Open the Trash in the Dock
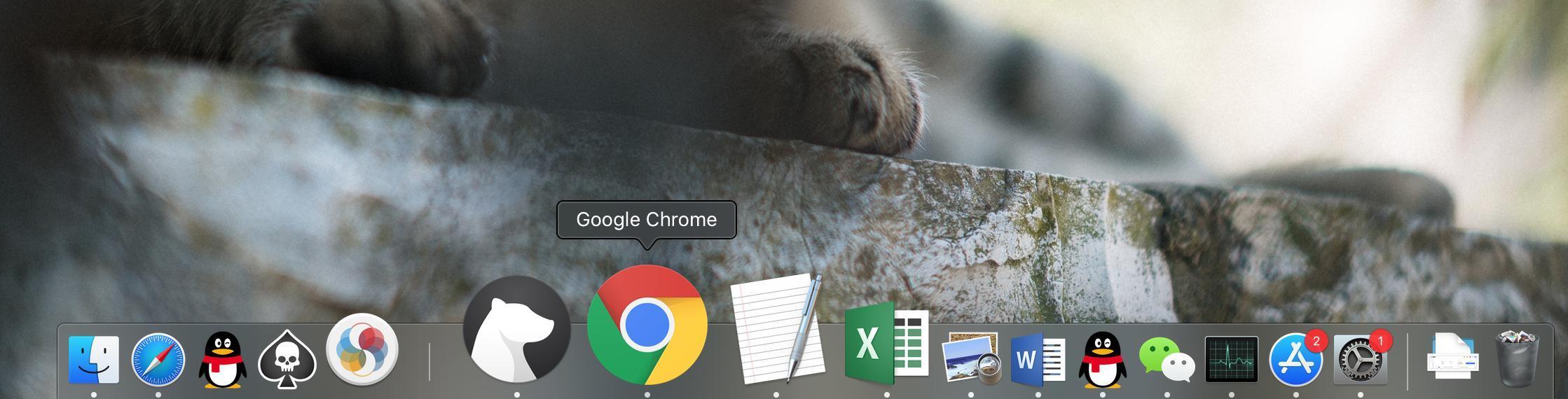The image size is (1568, 399). point(1518,358)
